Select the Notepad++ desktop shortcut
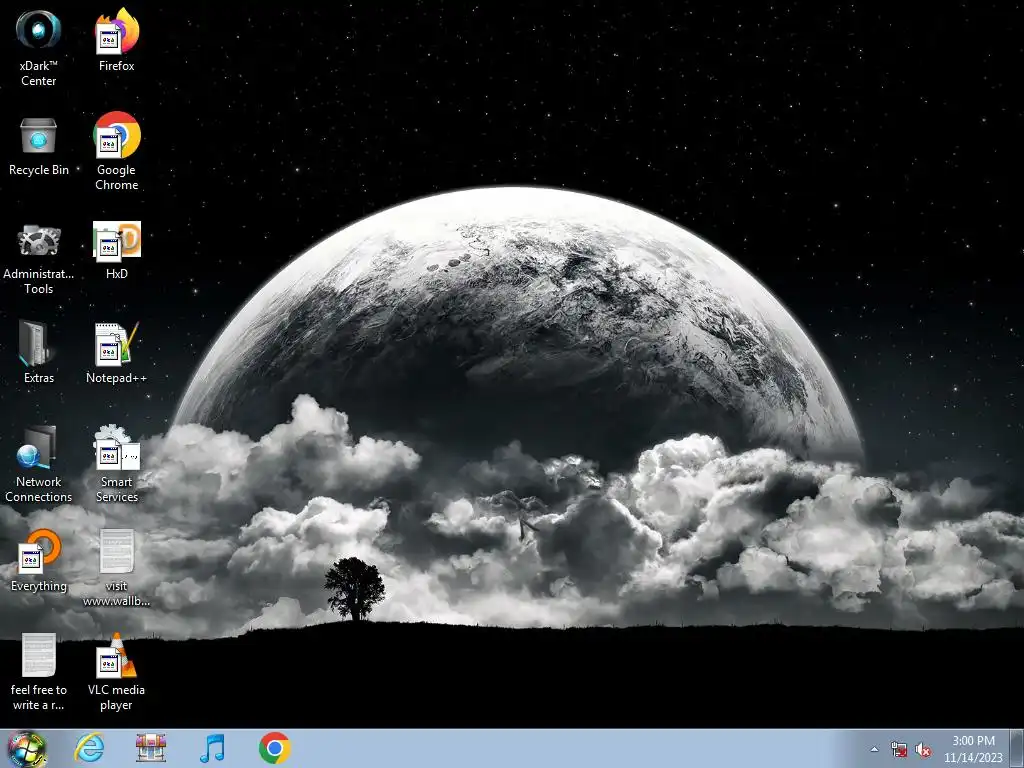Screen dimensions: 1024x768 [116, 351]
